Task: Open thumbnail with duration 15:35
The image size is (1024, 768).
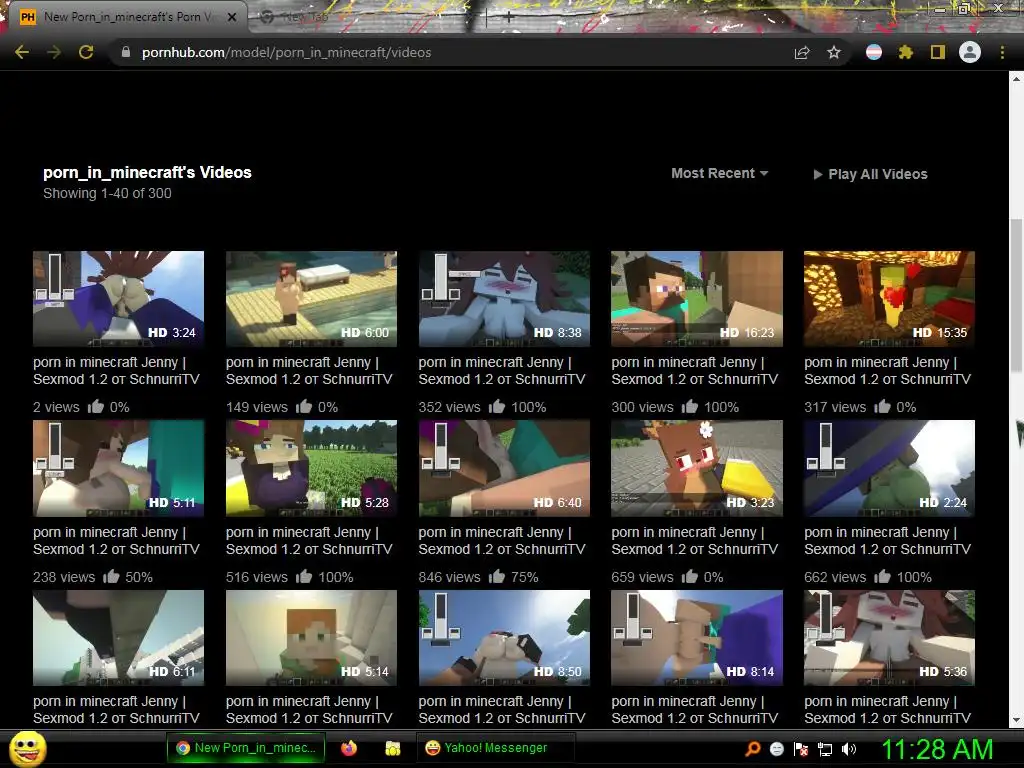Action: (889, 299)
